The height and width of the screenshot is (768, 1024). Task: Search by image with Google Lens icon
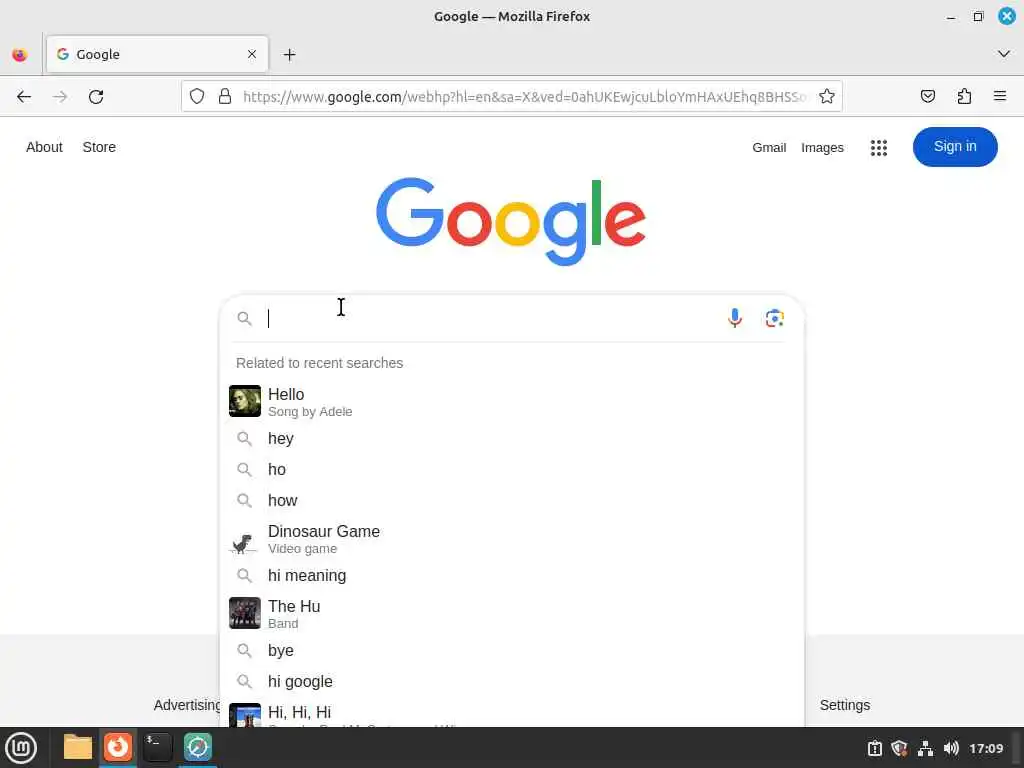tap(775, 318)
